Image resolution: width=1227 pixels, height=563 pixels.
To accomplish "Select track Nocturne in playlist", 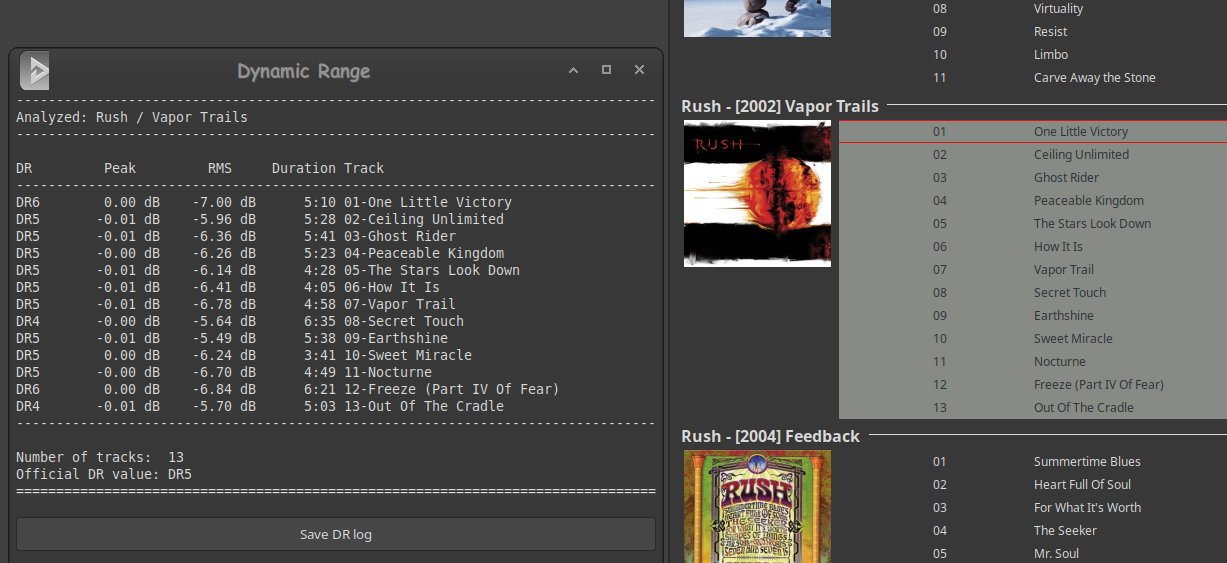I will click(x=1033, y=361).
